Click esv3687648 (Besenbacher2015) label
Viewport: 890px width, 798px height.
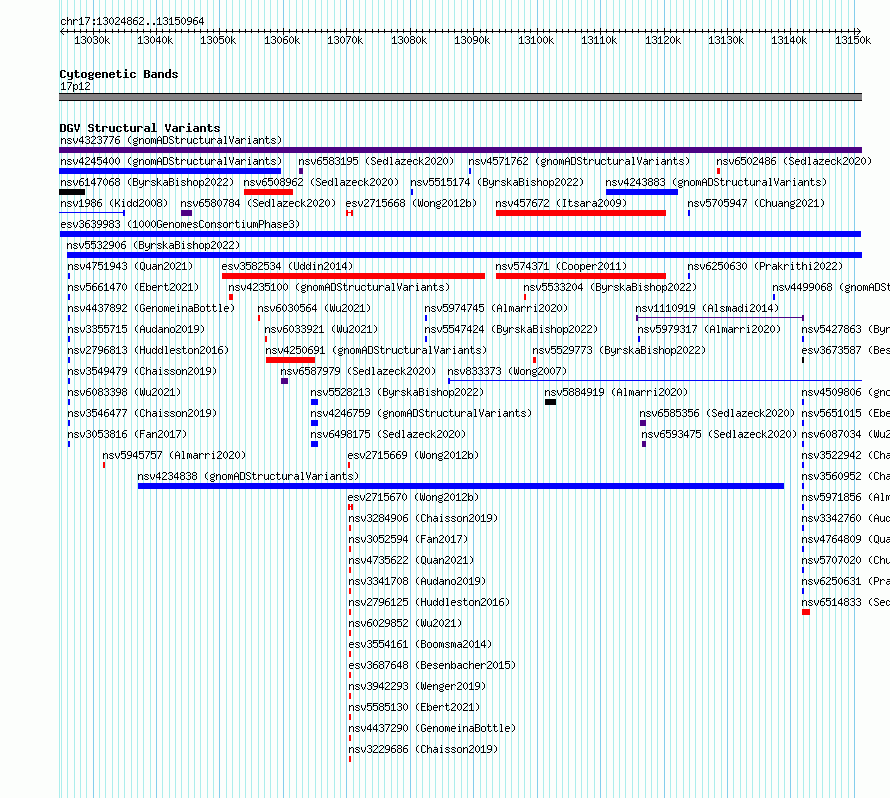click(x=432, y=665)
